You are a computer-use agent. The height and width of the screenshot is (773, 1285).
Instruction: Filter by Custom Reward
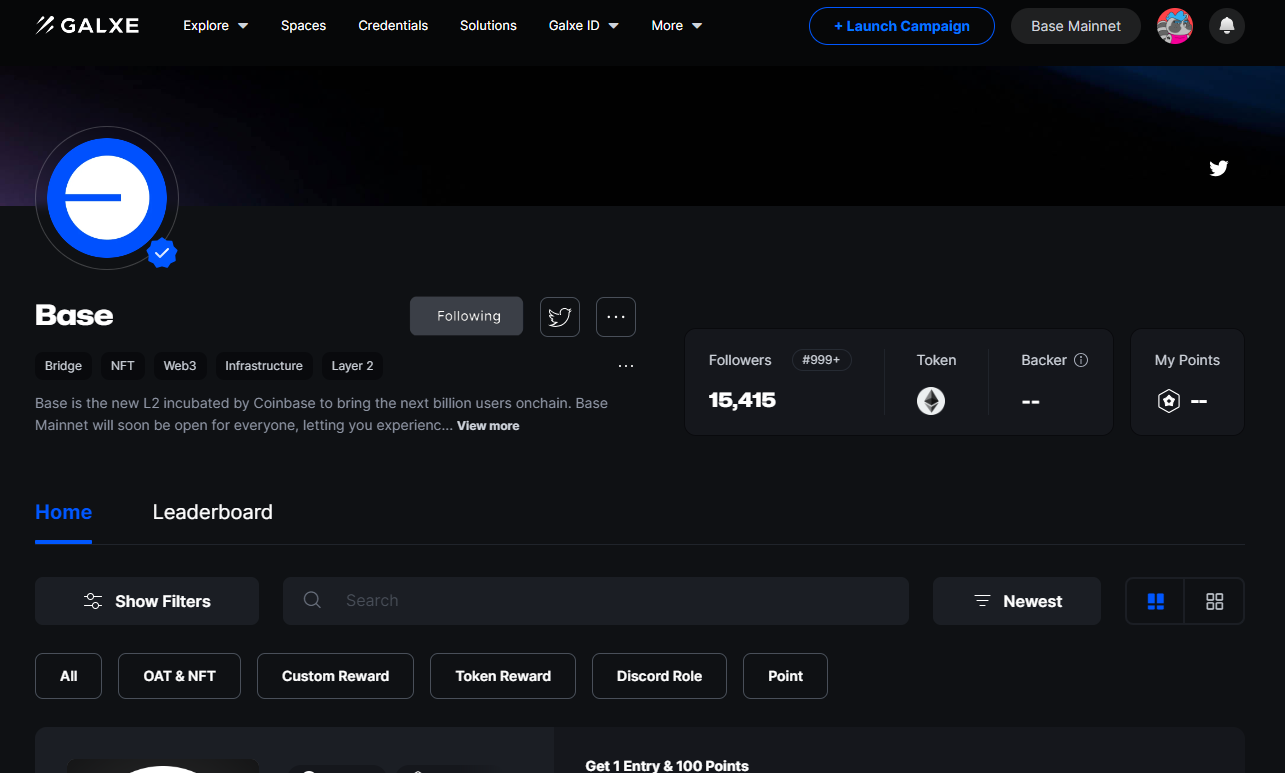click(335, 676)
